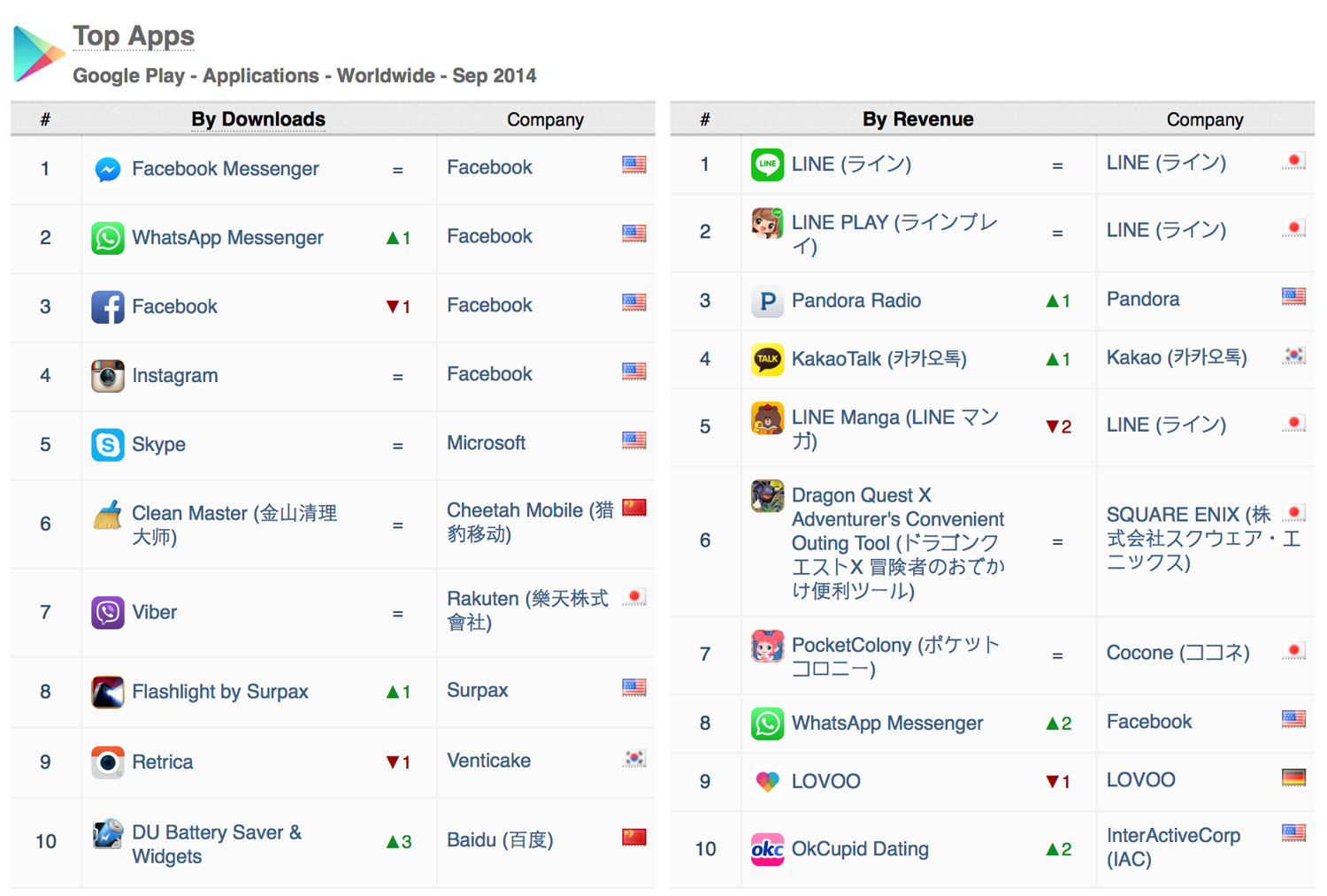Open the Instagram app link

tap(175, 376)
